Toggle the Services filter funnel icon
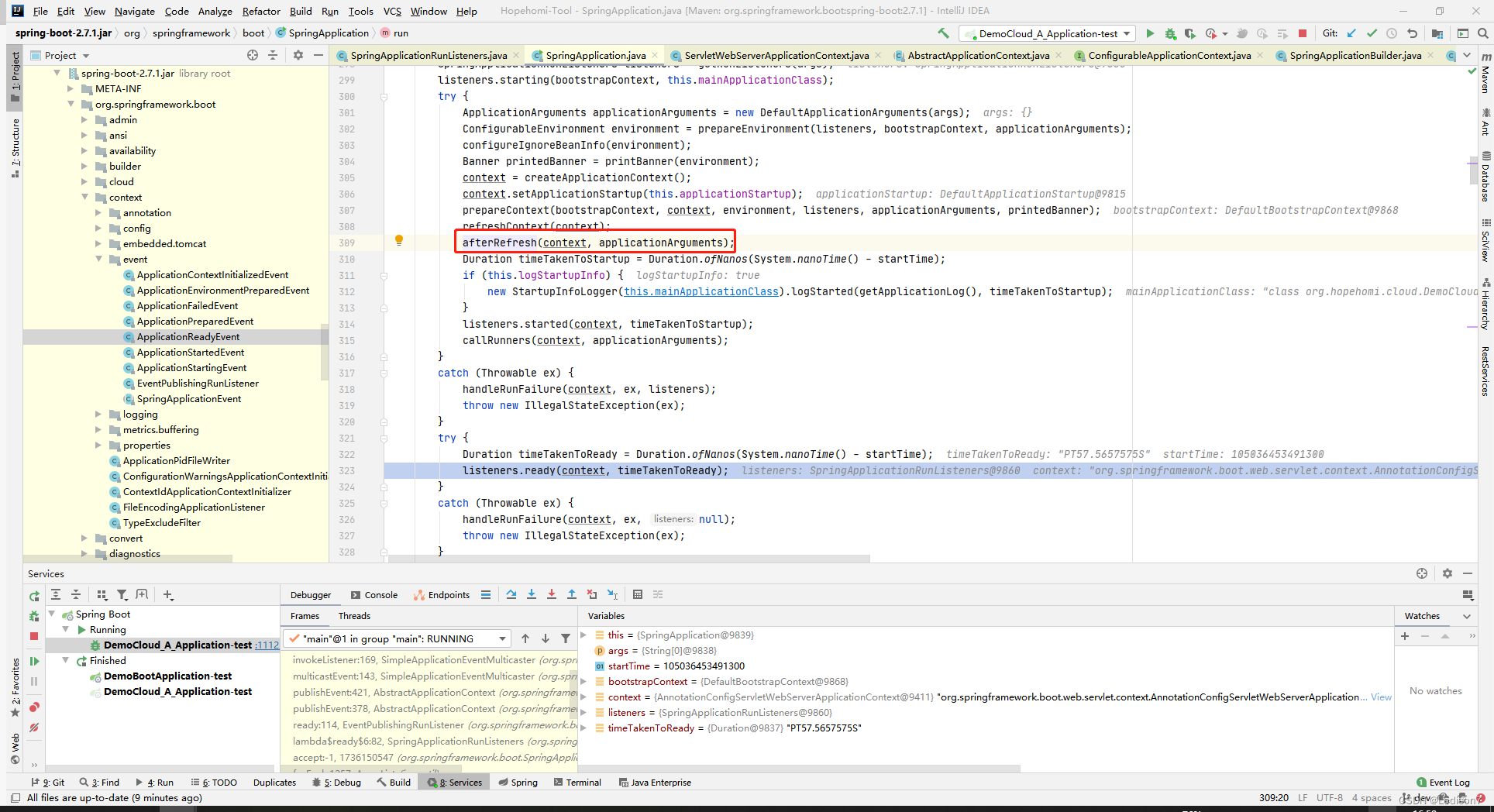1494x812 pixels. [x=122, y=594]
